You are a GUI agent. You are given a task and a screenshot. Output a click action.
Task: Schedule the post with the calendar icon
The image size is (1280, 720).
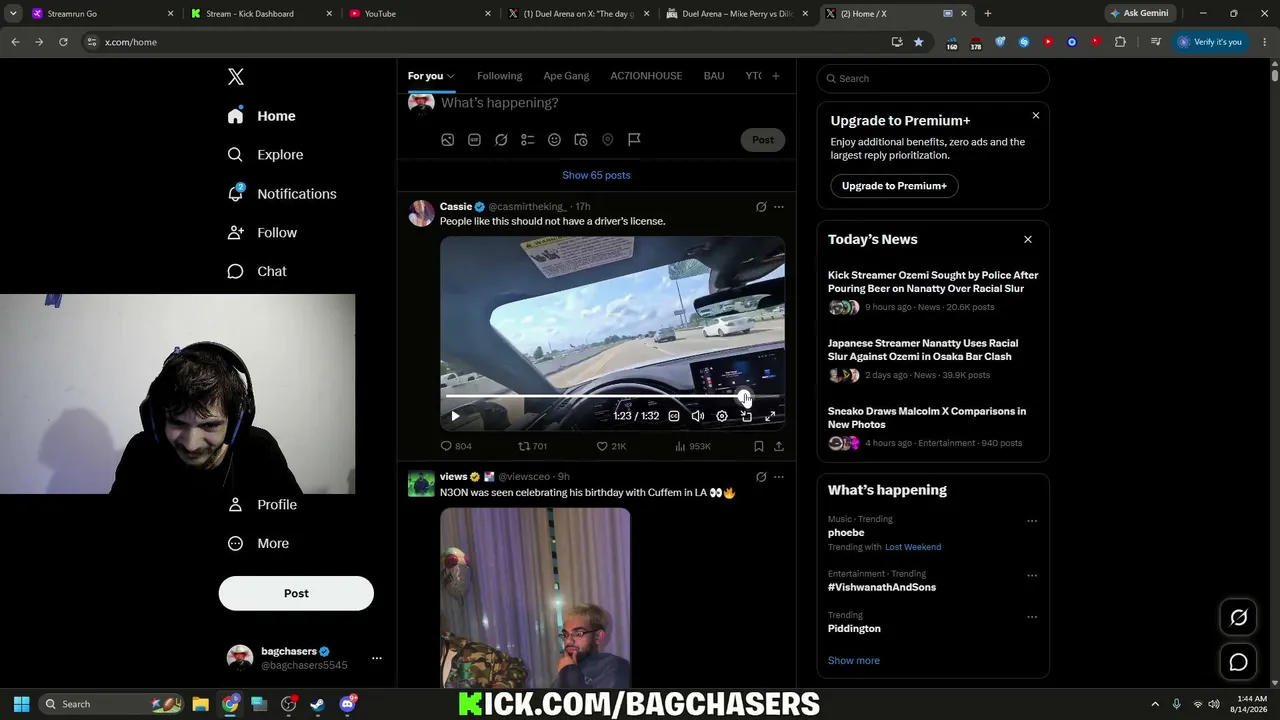[x=581, y=140]
